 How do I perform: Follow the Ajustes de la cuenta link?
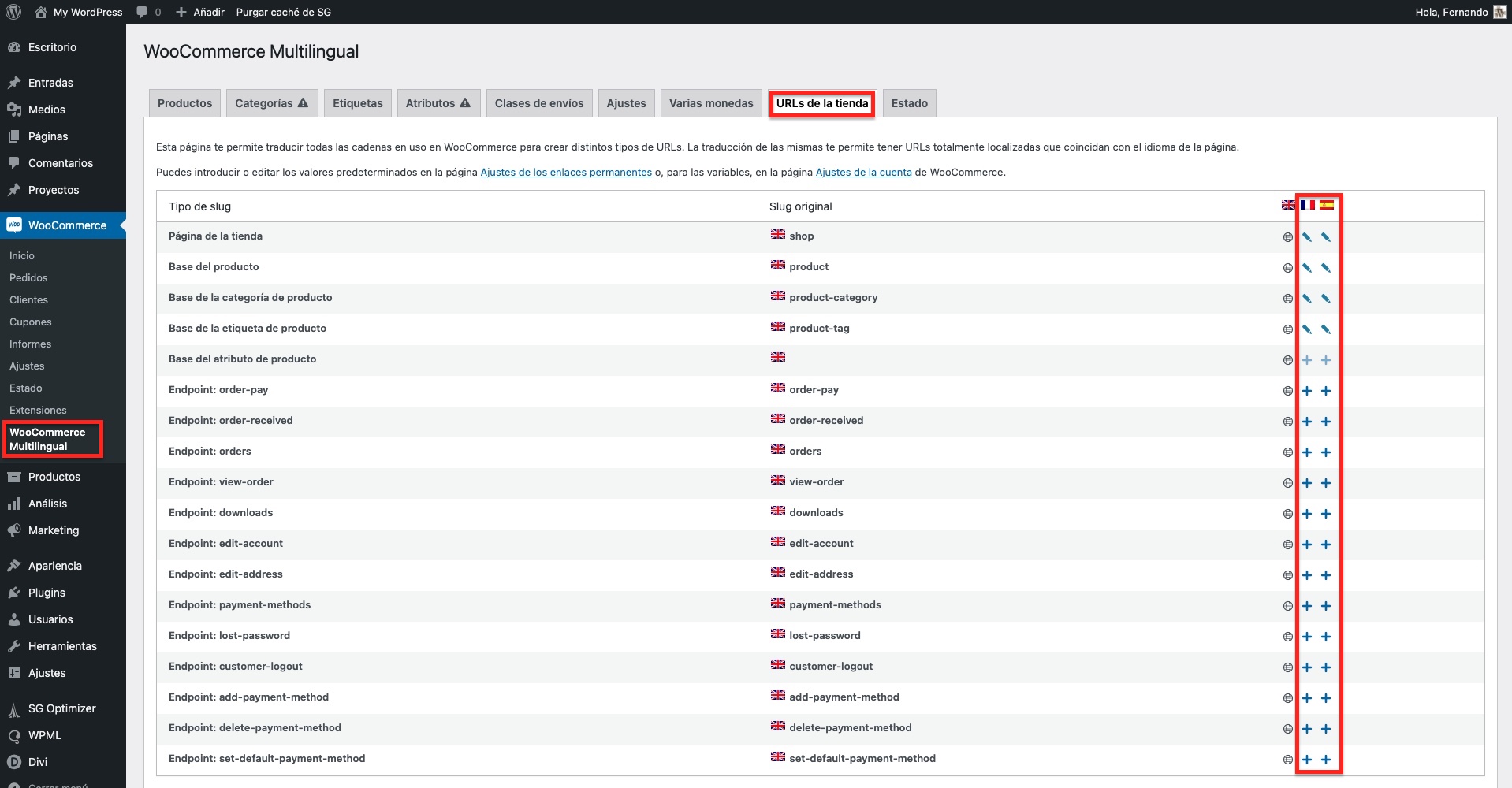click(x=863, y=173)
